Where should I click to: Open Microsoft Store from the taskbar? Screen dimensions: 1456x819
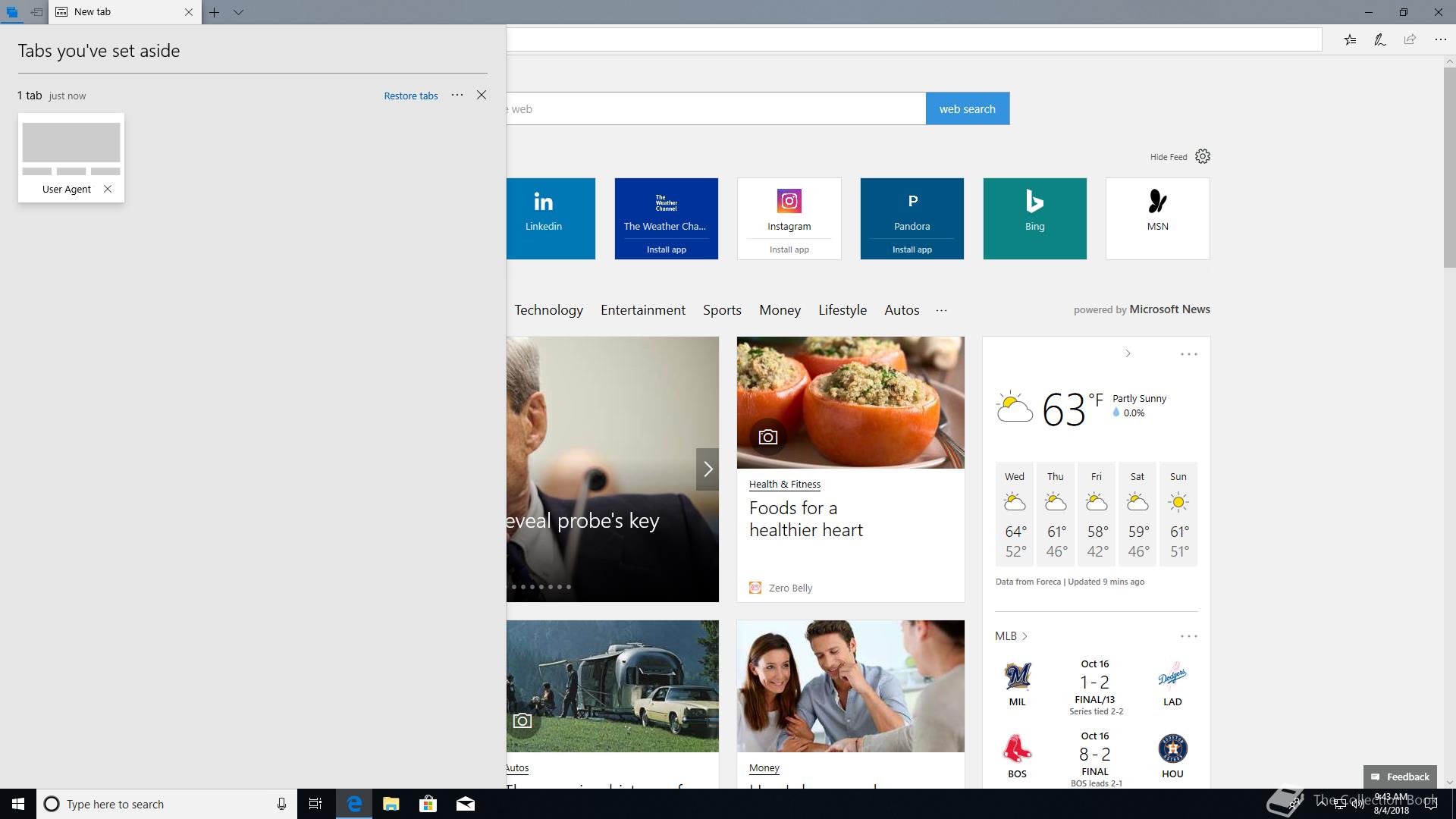point(428,804)
